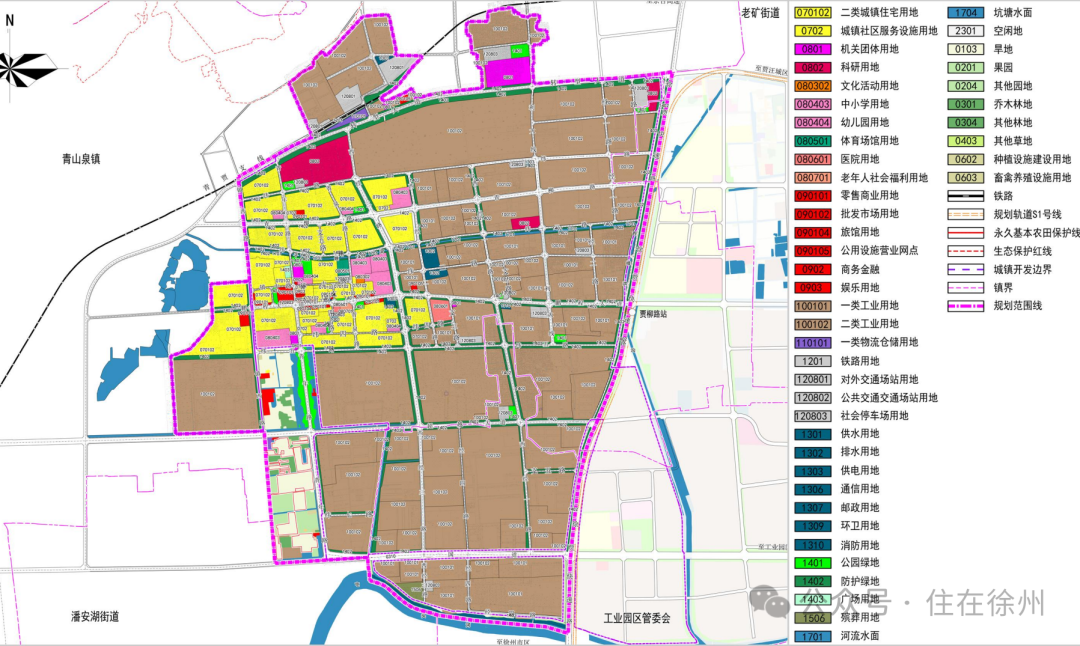Click the 排水用地 legend label
Image resolution: width=1080 pixels, height=646 pixels.
[860, 452]
